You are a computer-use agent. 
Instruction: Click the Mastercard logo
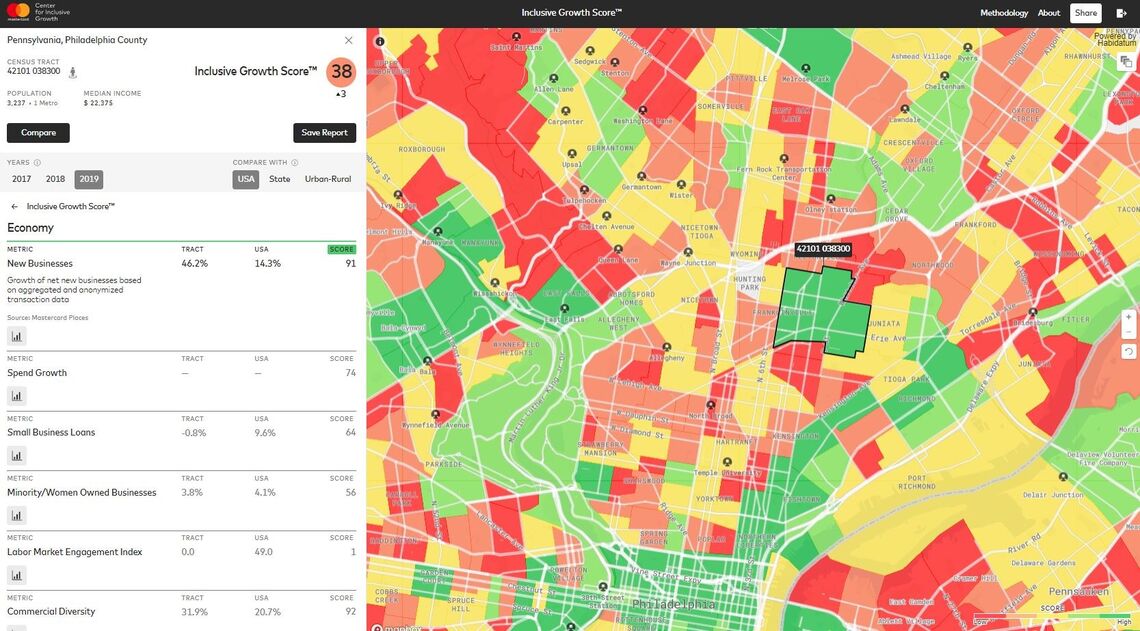[x=18, y=11]
